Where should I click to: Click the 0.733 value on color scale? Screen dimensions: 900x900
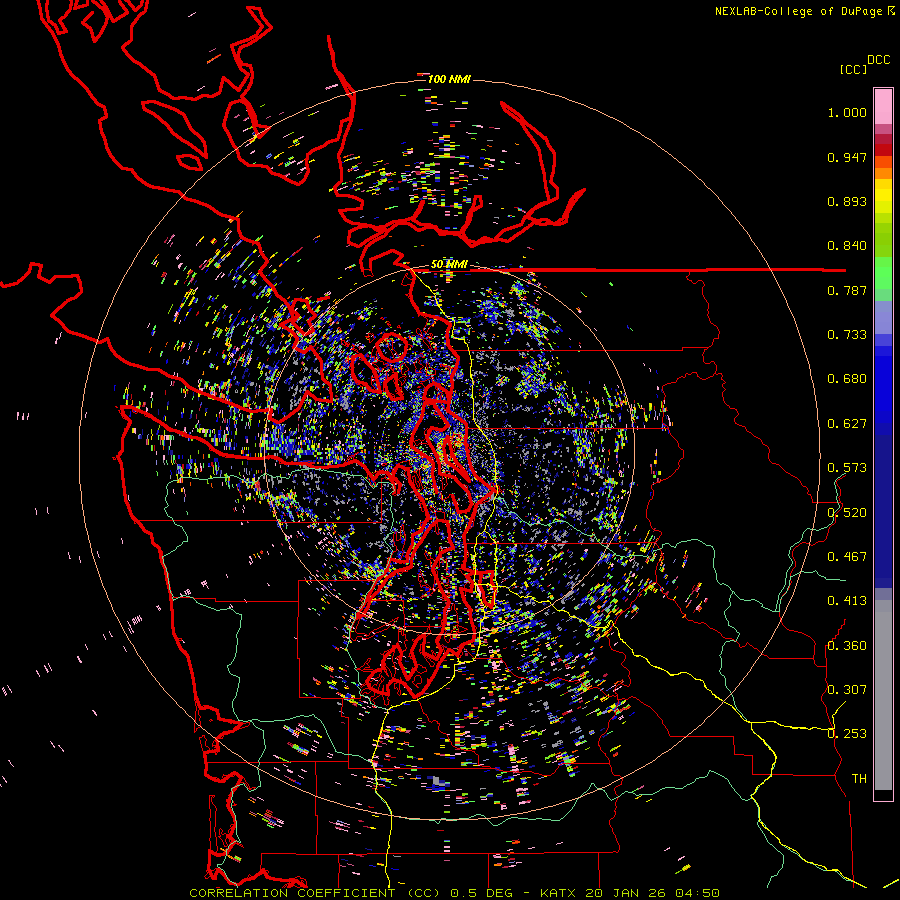click(x=847, y=335)
